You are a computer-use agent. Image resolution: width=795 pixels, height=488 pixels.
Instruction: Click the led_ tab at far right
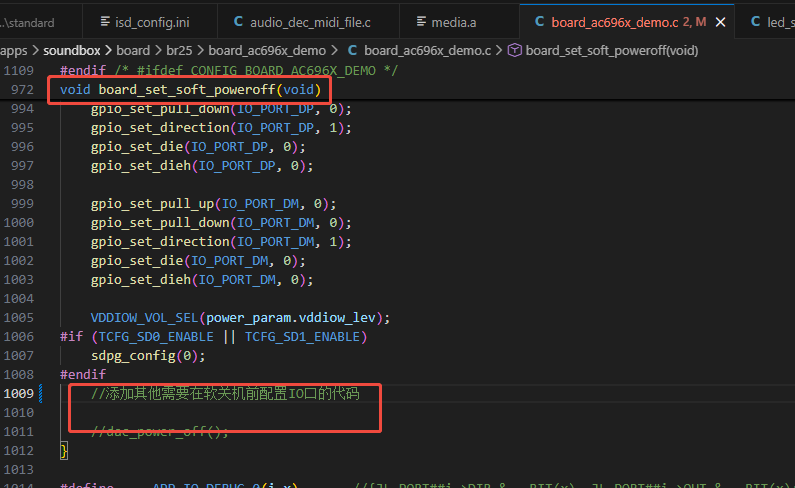[x=771, y=22]
